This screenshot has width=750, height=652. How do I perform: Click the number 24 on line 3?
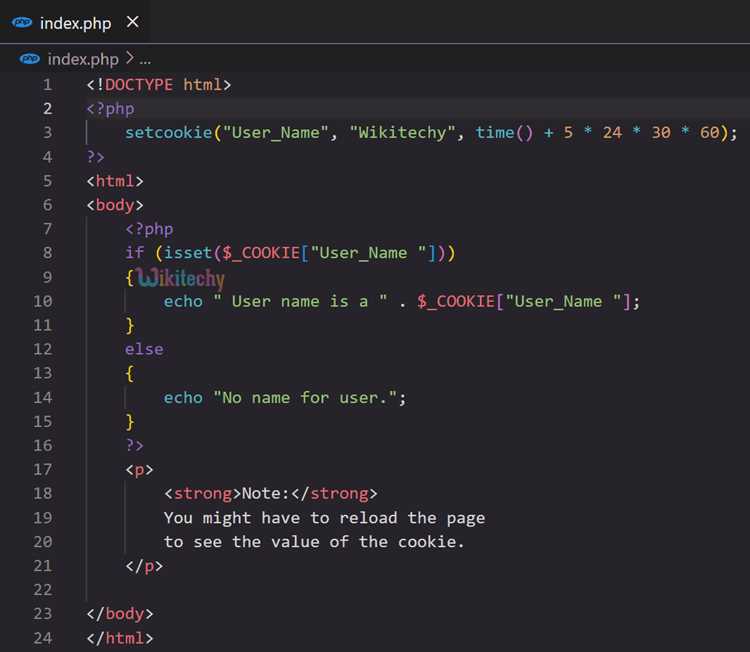click(612, 133)
